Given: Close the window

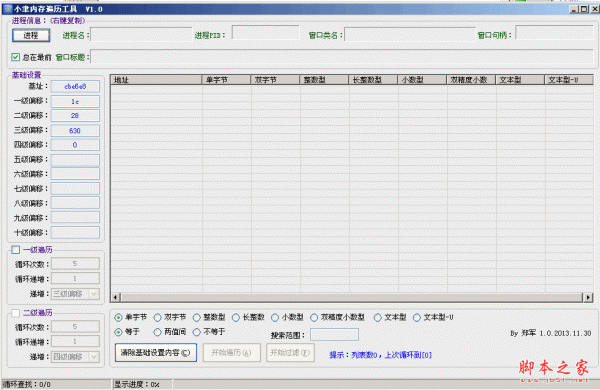Looking at the screenshot, I should pyautogui.click(x=595, y=9).
